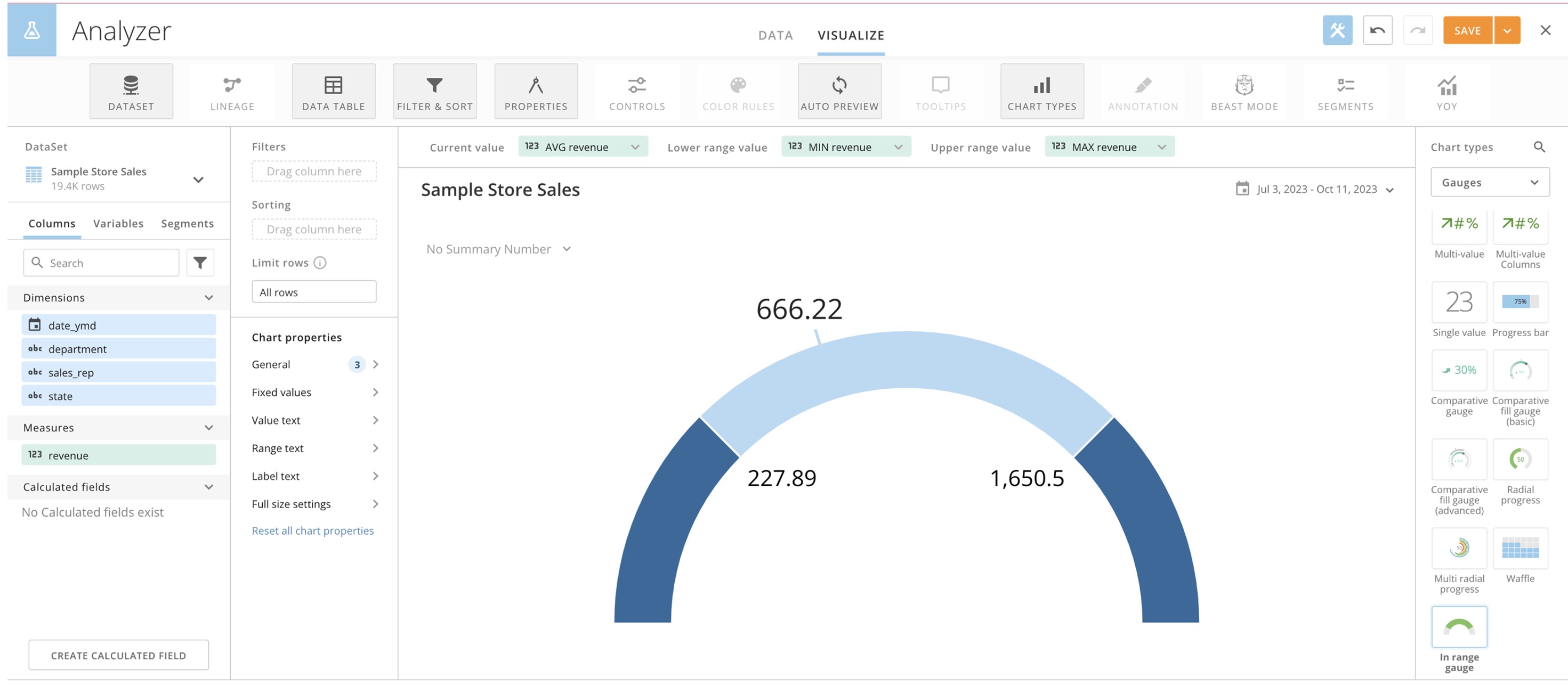Screen dimensions: 1568x686
Task: Select the Progress bar chart type
Action: click(1519, 302)
